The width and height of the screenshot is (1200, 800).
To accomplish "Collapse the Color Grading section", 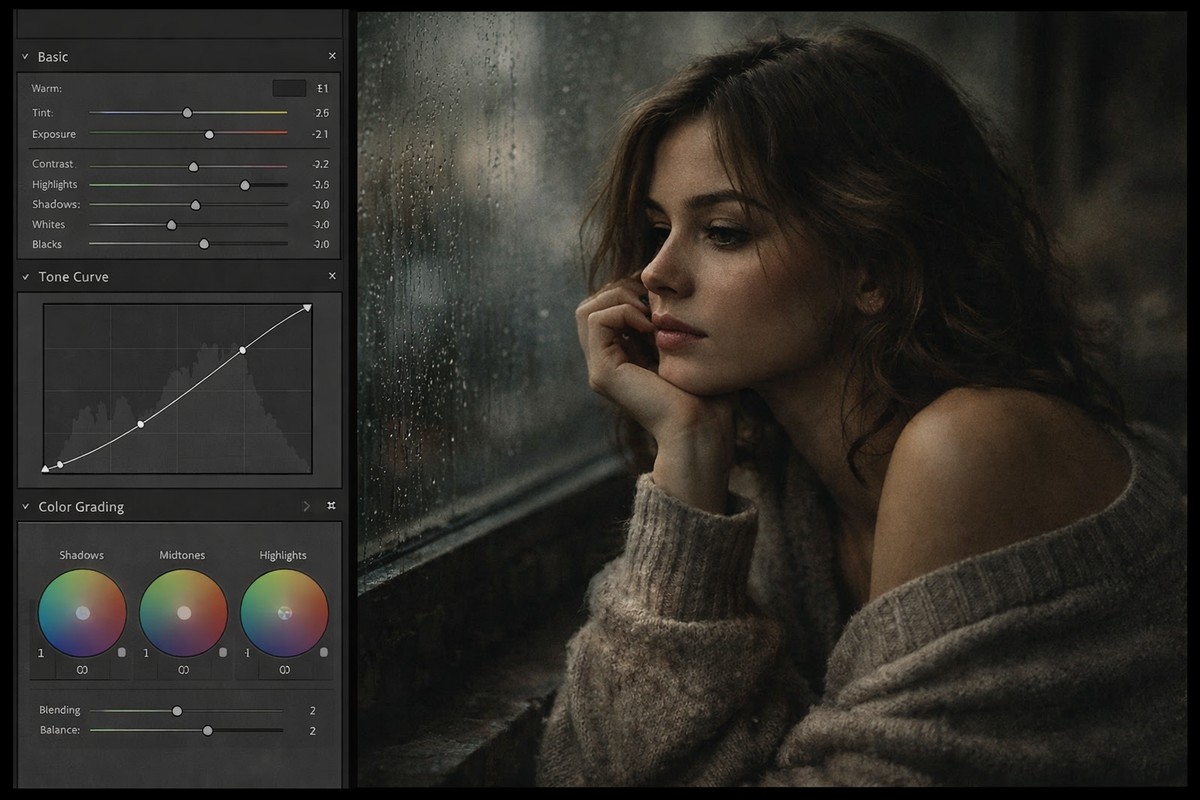I will click(25, 507).
